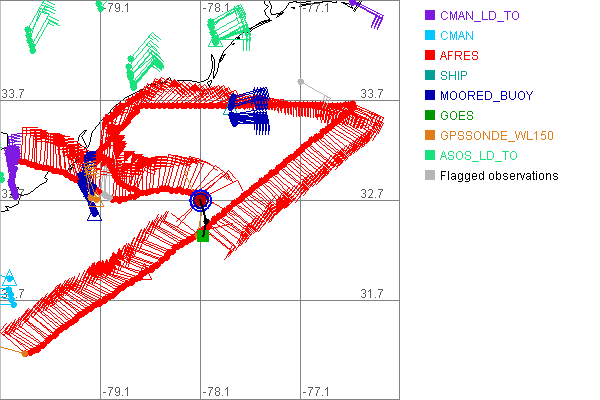
Task: Click the -78.1 longitude label at map top
Action: [217, 8]
